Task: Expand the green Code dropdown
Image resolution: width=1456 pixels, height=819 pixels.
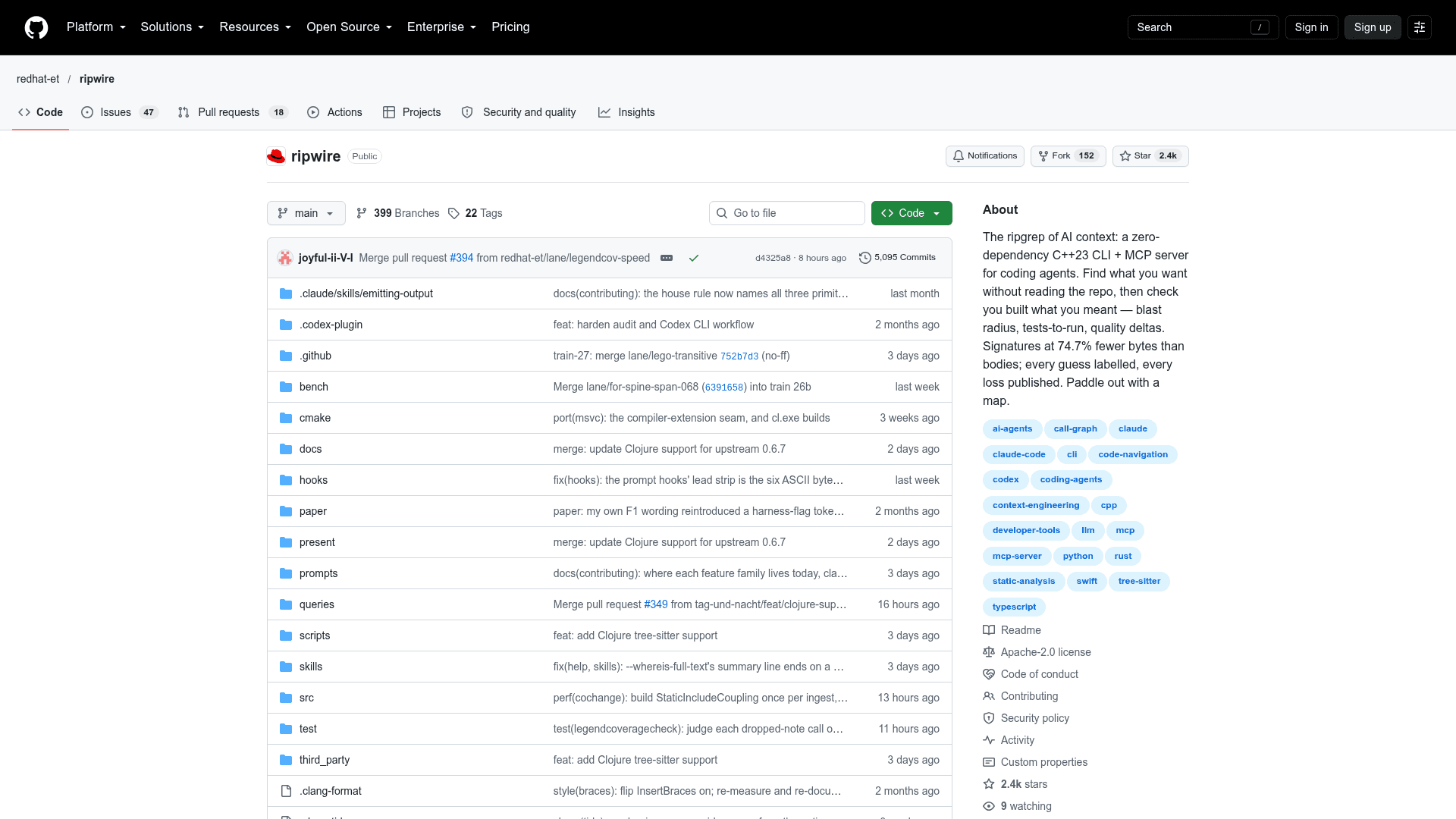Action: [912, 213]
